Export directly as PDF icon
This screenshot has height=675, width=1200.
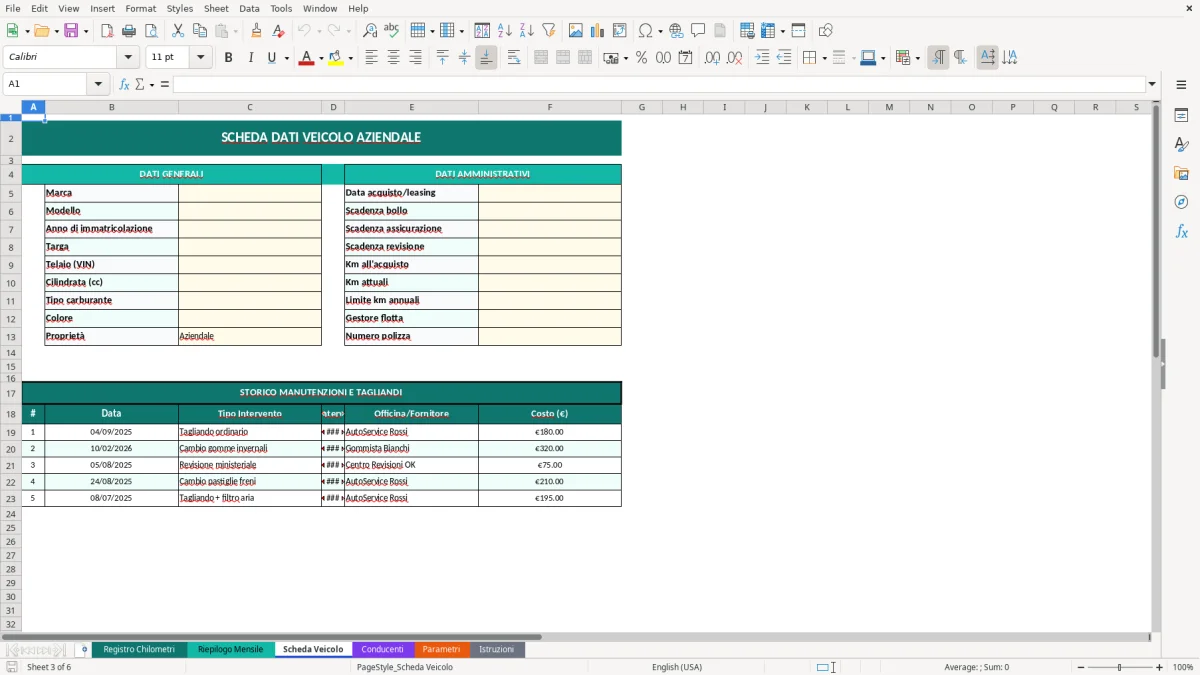[x=107, y=31]
